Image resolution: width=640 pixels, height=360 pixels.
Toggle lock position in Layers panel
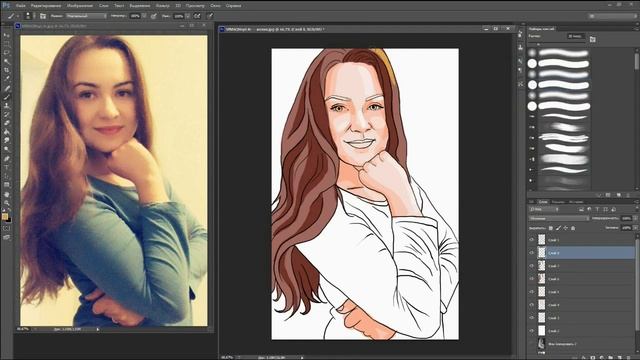(x=566, y=228)
